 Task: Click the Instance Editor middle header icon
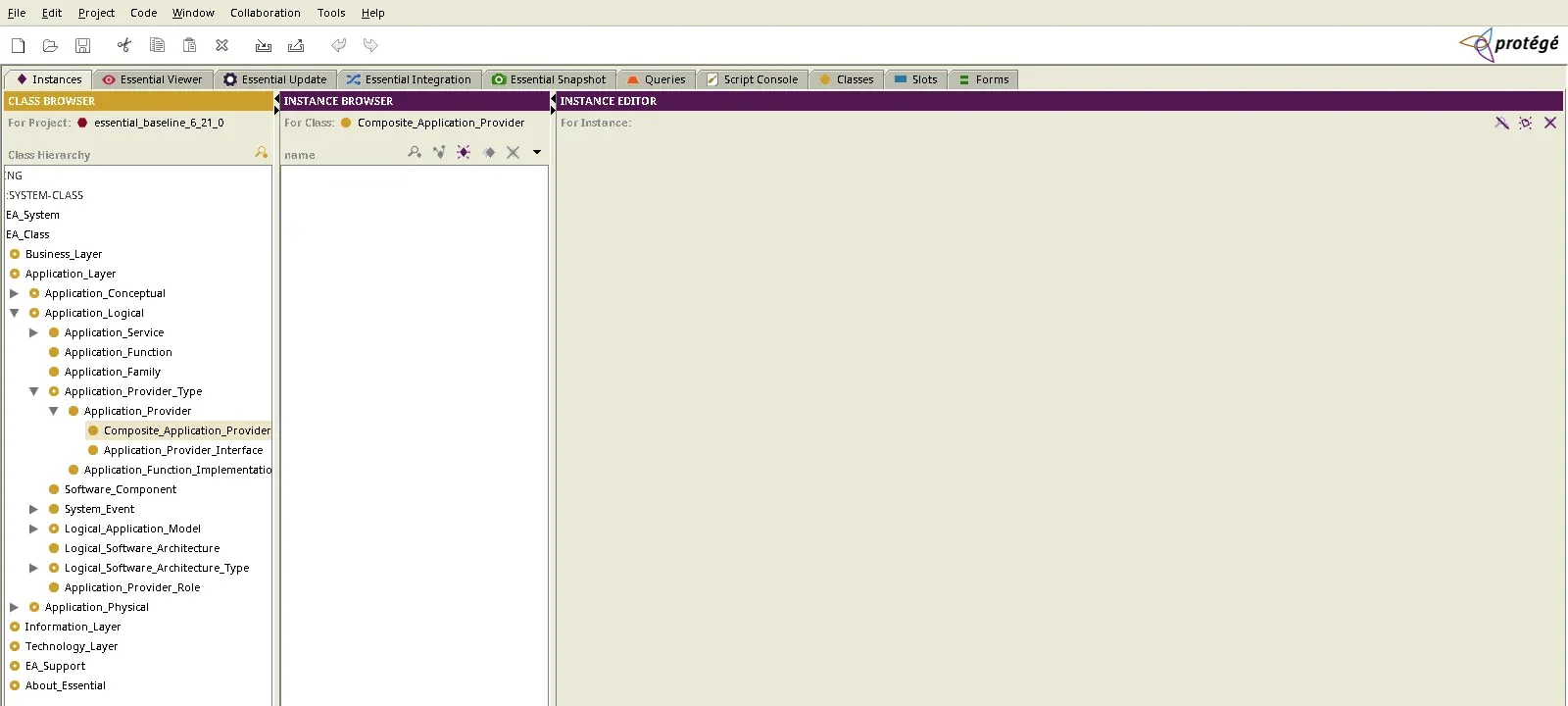(1526, 123)
